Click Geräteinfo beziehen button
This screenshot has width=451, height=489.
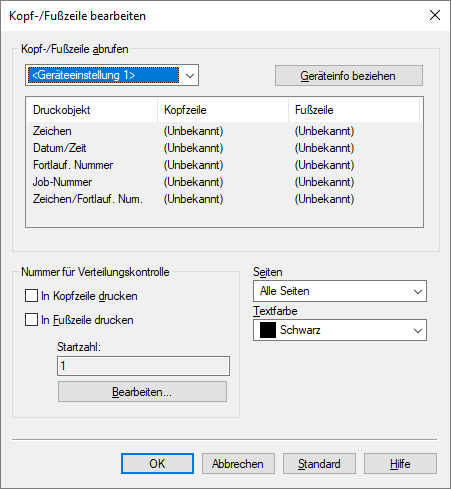coord(349,76)
